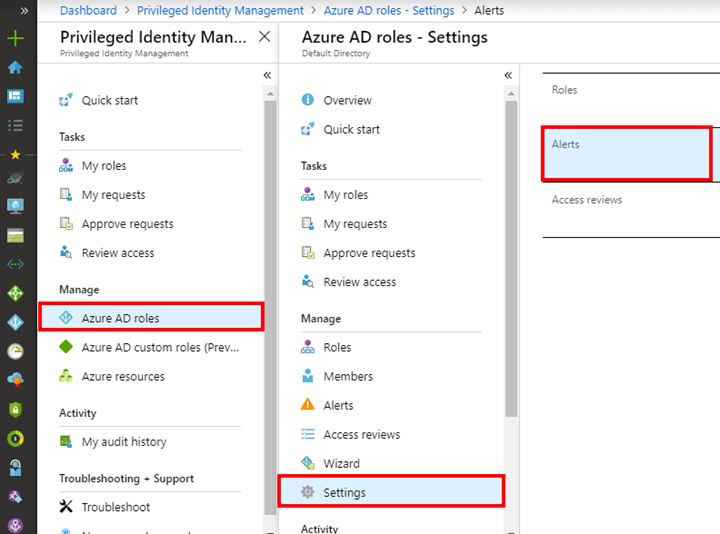Click the yellow Favorites star icon
Image resolution: width=720 pixels, height=534 pixels.
pyautogui.click(x=15, y=155)
